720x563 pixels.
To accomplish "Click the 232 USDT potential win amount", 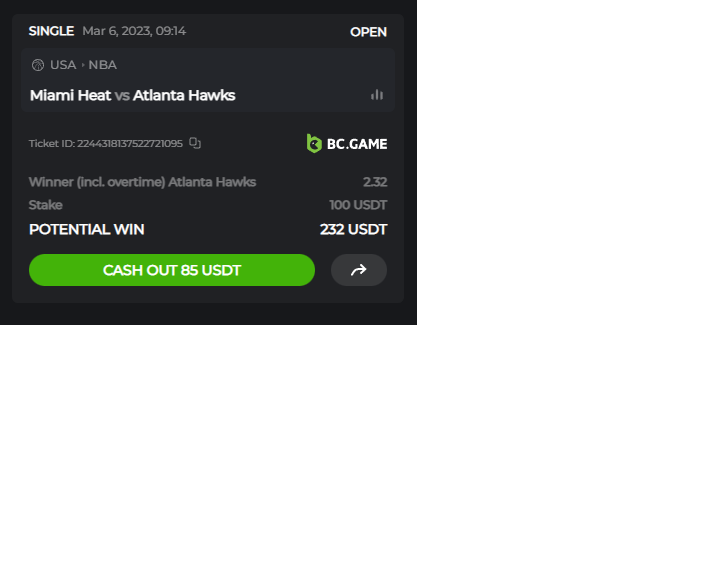I will click(x=354, y=229).
